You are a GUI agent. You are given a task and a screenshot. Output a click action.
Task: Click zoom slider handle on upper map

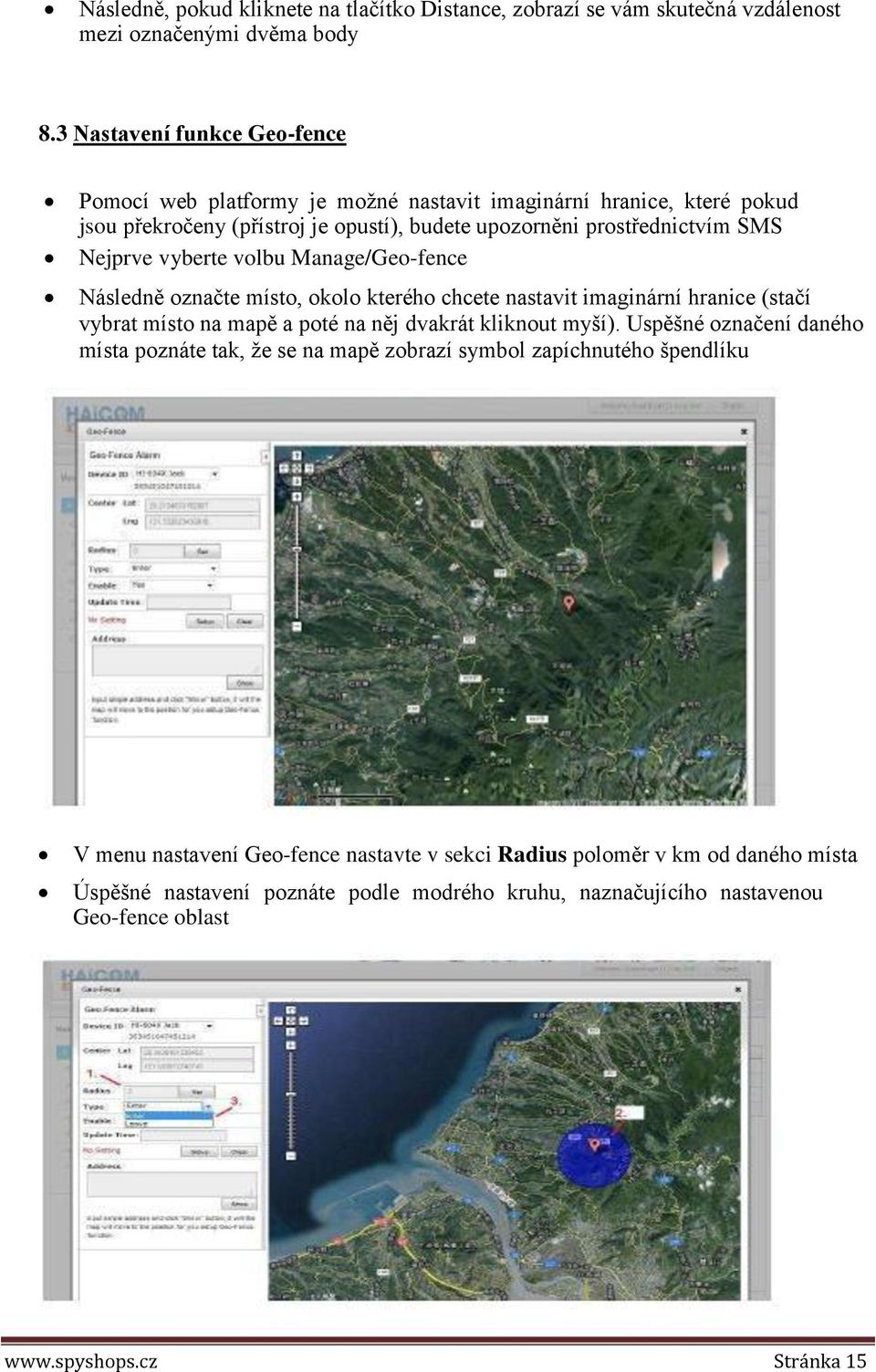[x=297, y=549]
